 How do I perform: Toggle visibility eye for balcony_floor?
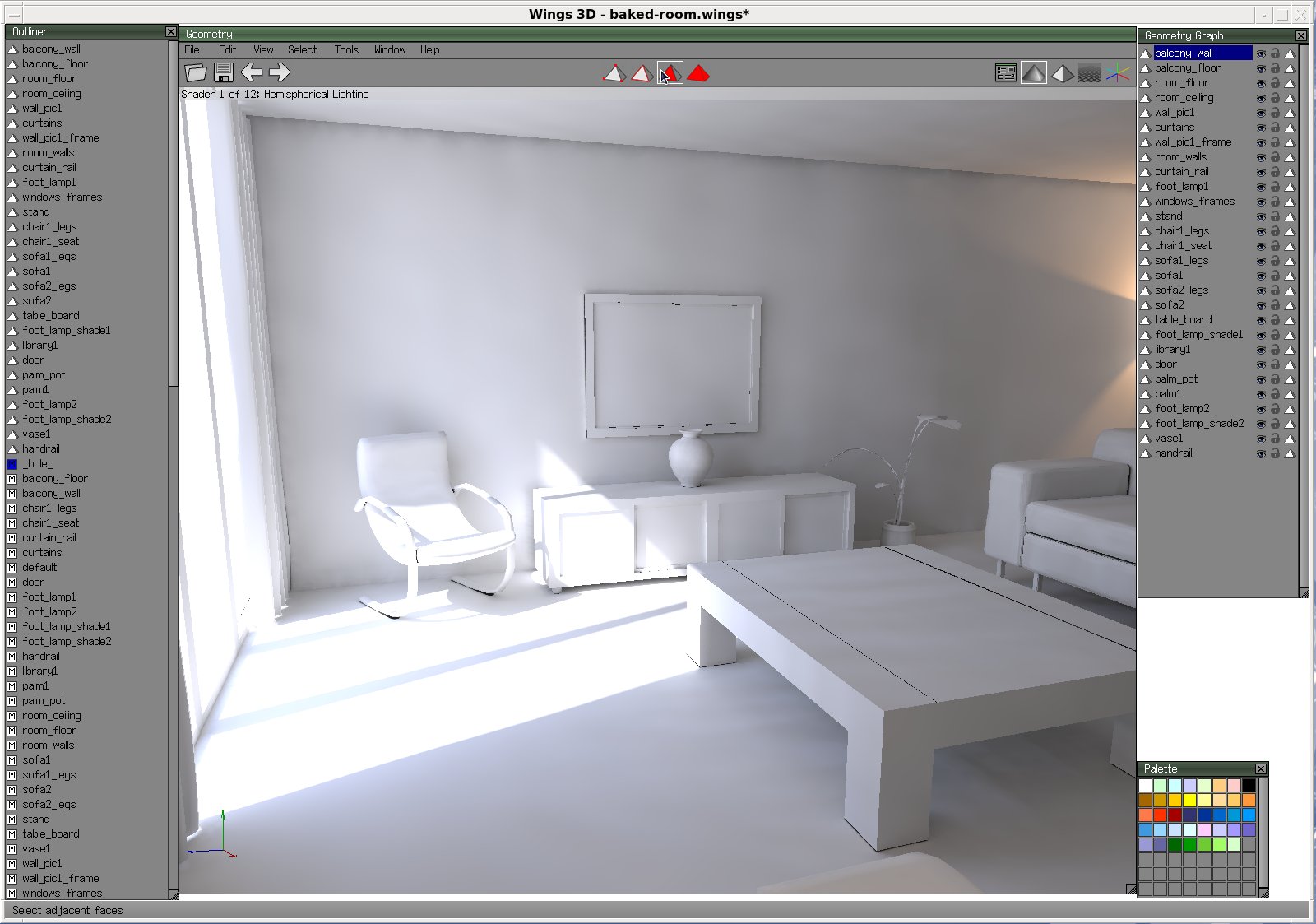point(1261,68)
